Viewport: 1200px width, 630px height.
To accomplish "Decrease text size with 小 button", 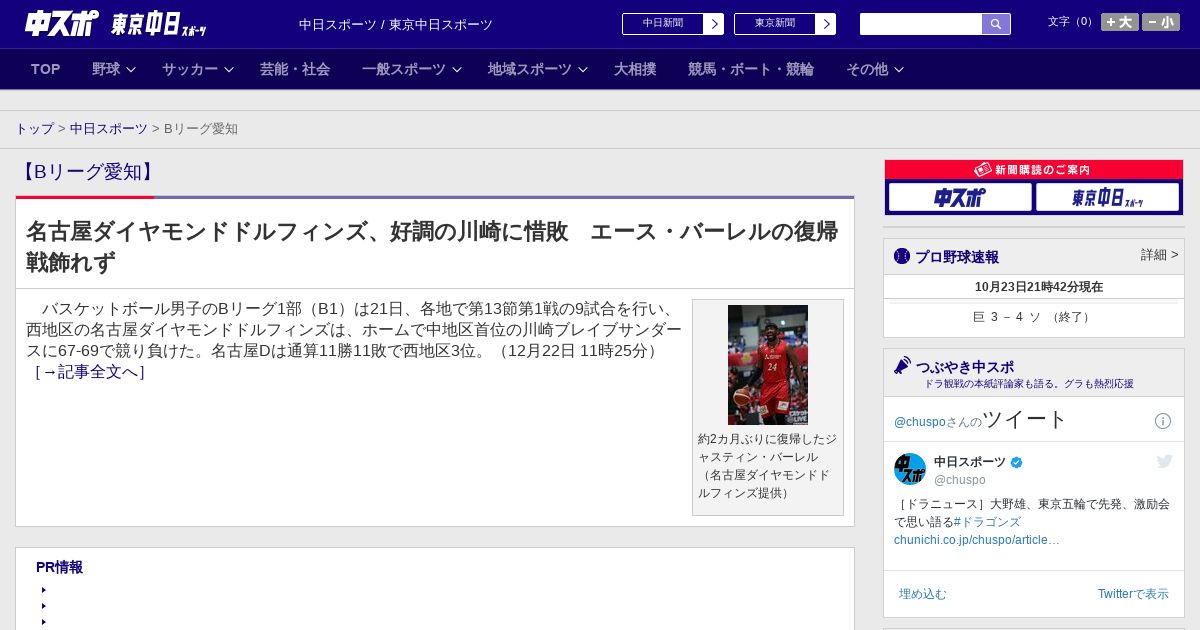I will pyautogui.click(x=1161, y=22).
